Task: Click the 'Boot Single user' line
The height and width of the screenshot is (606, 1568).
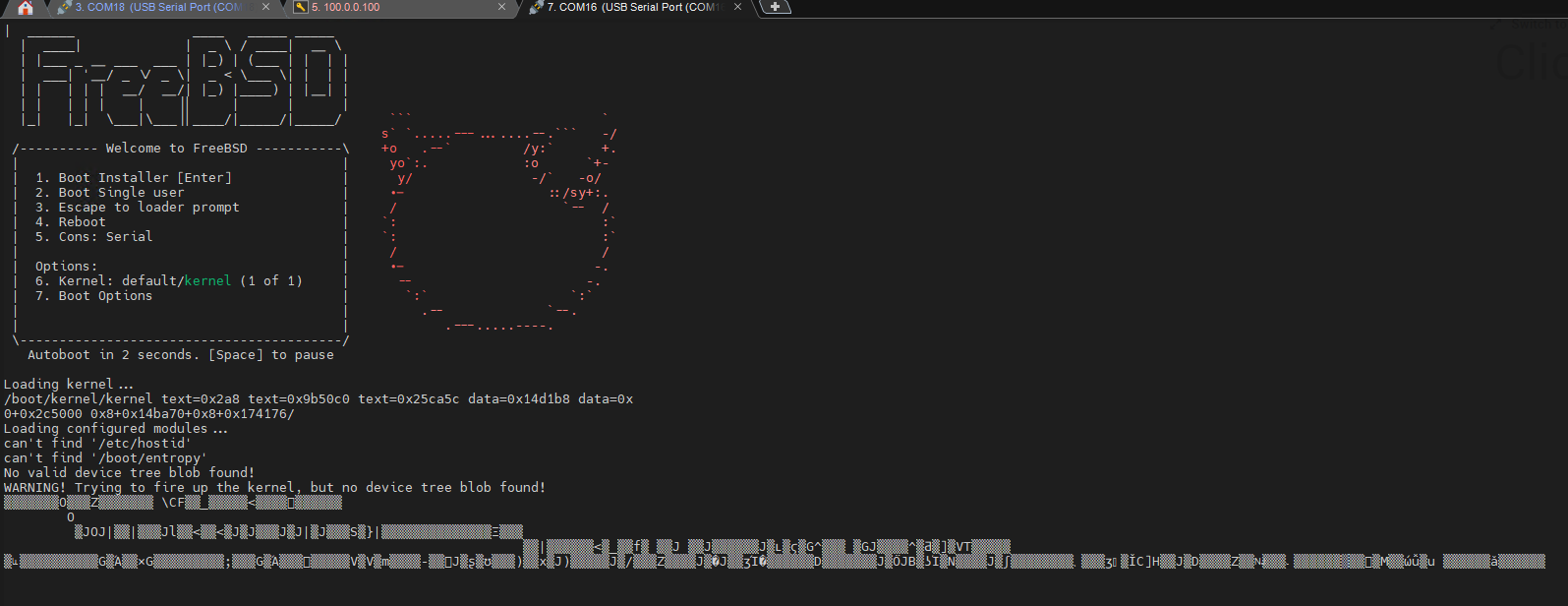Action: pyautogui.click(x=110, y=193)
